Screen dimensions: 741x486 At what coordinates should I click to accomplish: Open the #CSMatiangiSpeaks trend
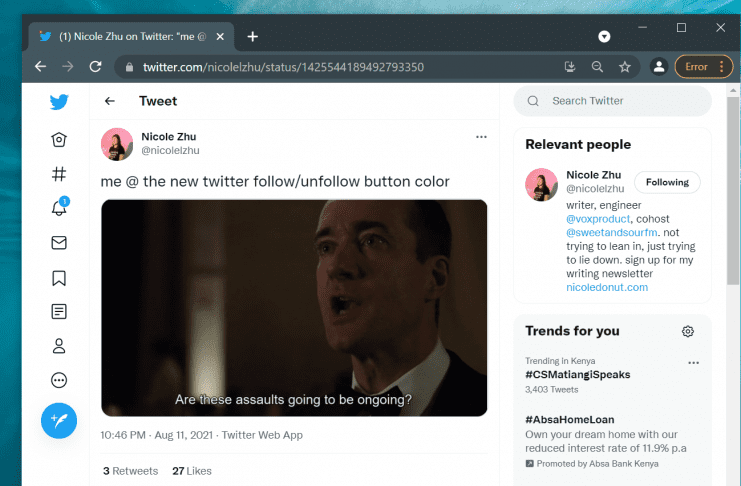coord(577,374)
